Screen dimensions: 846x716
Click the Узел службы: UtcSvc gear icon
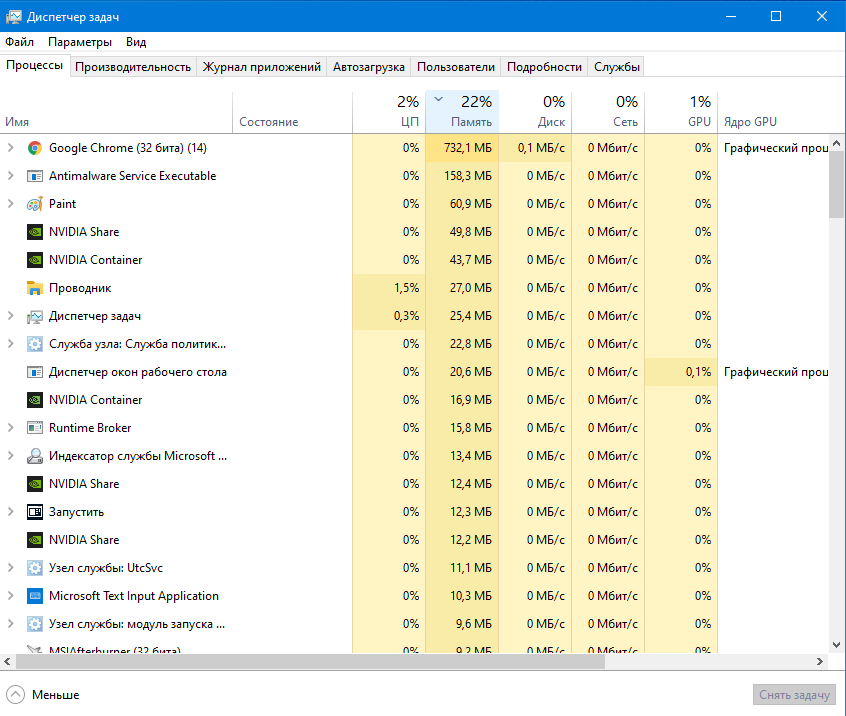tap(35, 568)
